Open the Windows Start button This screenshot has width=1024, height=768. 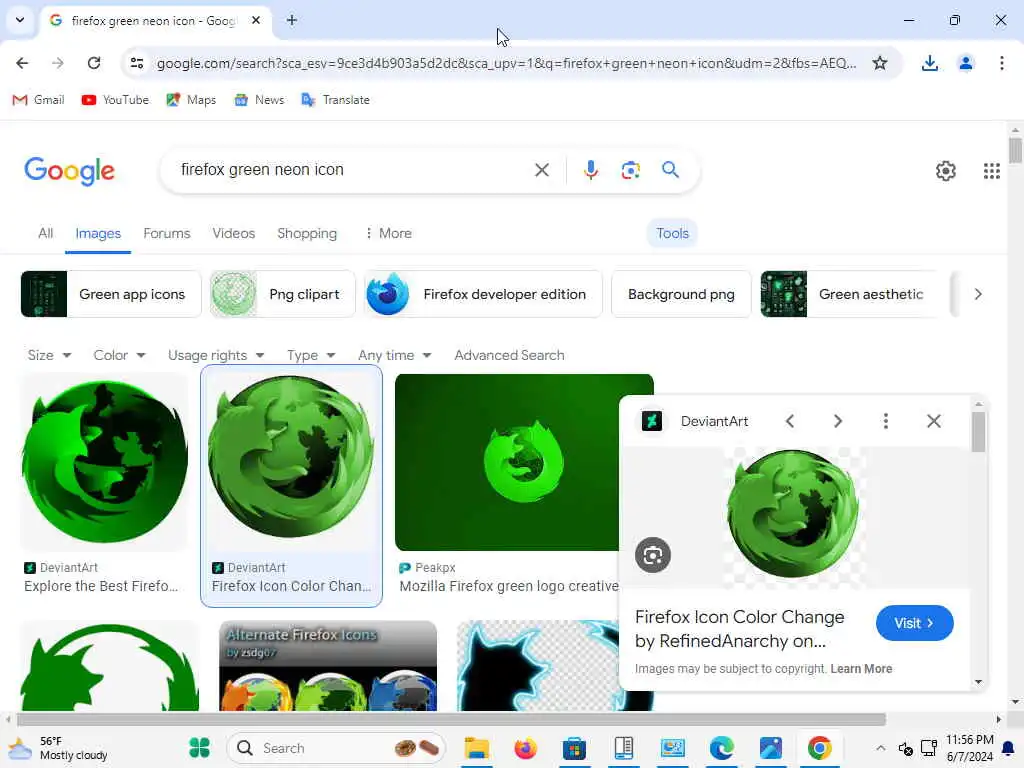pos(199,748)
